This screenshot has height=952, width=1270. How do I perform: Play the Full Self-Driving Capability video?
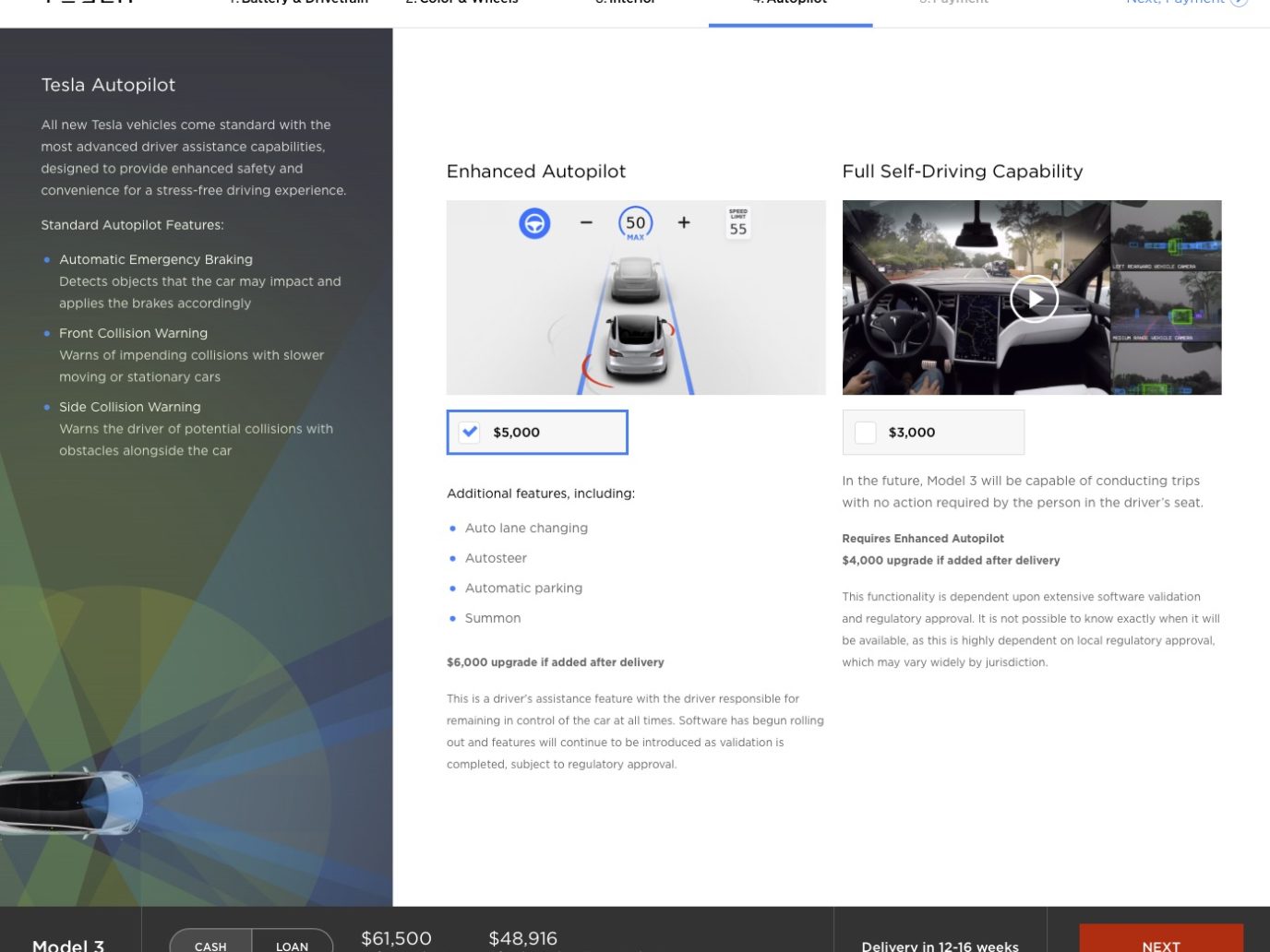coord(1033,299)
